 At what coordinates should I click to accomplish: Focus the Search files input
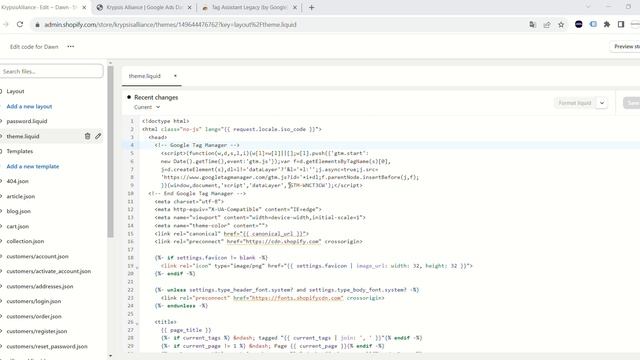pos(51,71)
